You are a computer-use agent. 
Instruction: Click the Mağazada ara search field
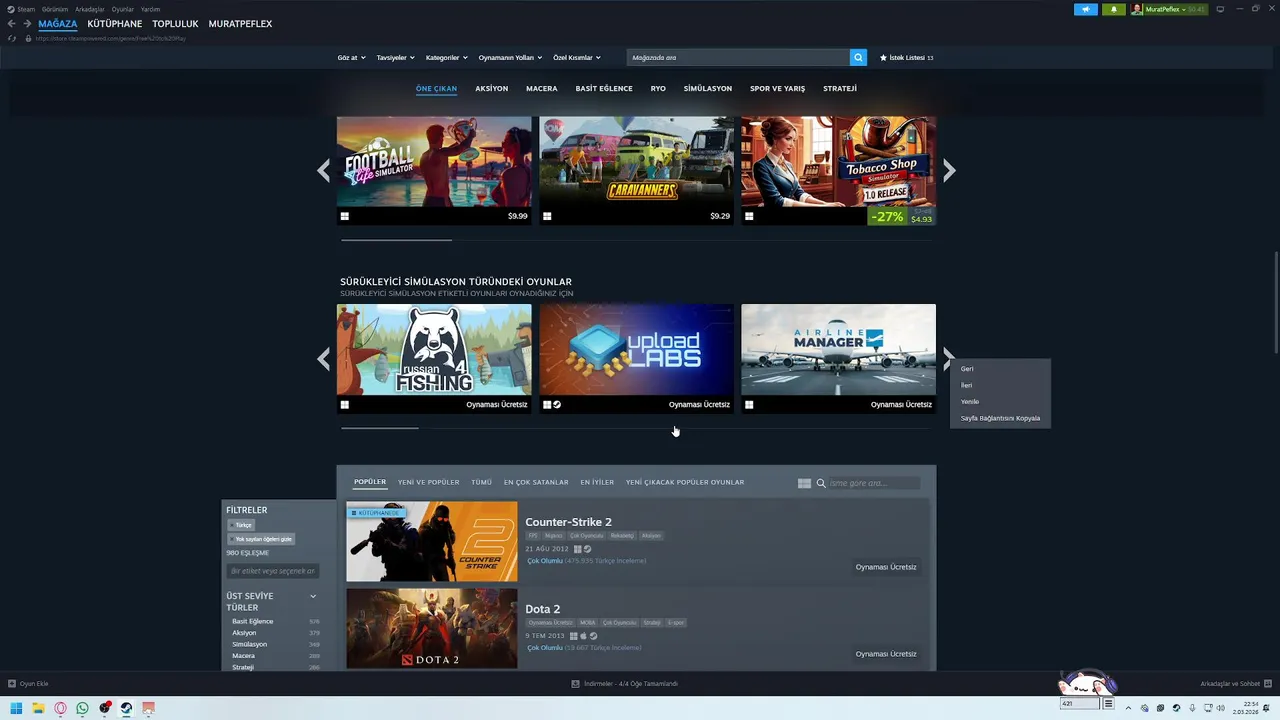pyautogui.click(x=738, y=58)
